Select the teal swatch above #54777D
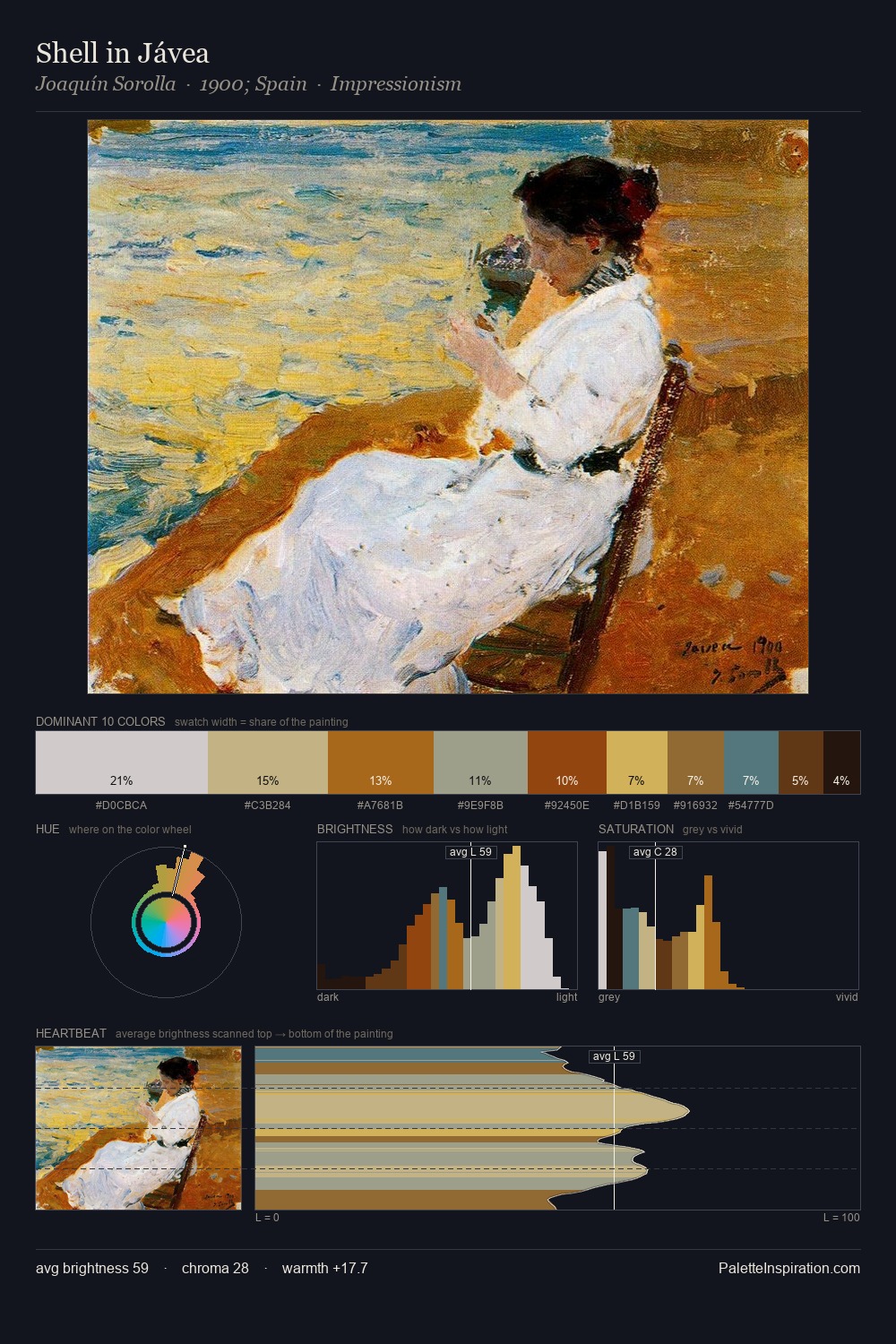Screen dimensions: 896x1344 [751, 762]
